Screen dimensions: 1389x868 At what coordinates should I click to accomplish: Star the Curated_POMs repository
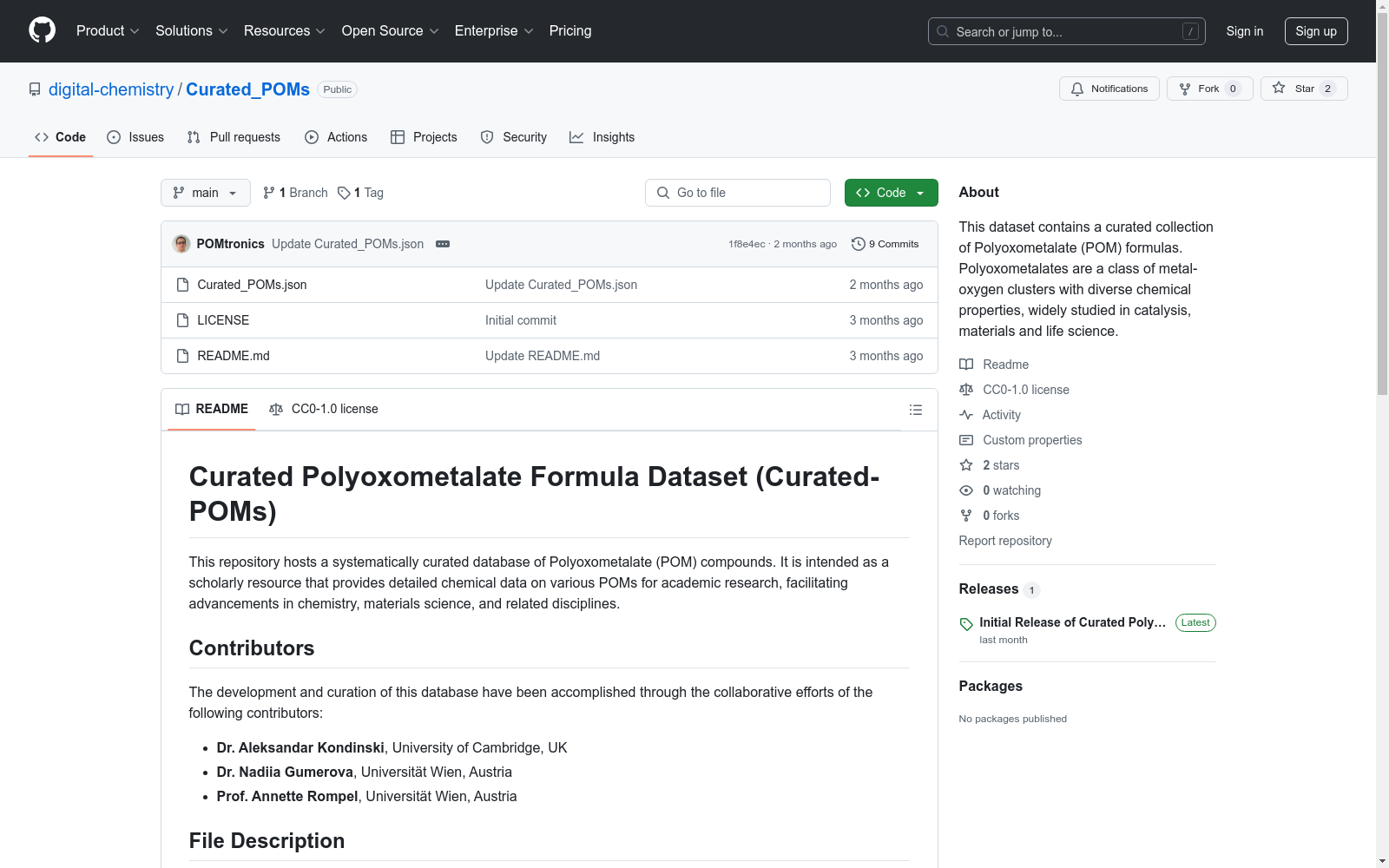(x=1304, y=89)
